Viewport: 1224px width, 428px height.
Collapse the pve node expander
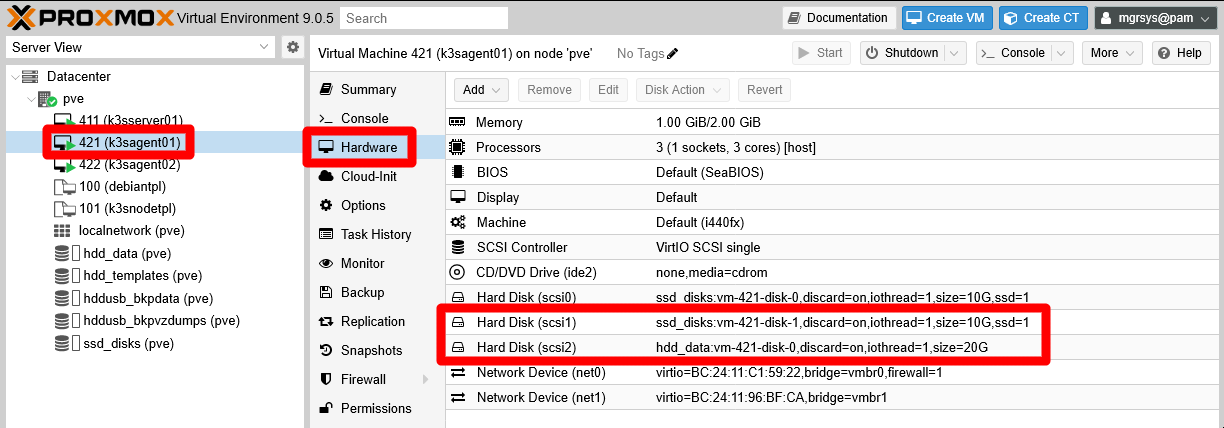click(30, 99)
